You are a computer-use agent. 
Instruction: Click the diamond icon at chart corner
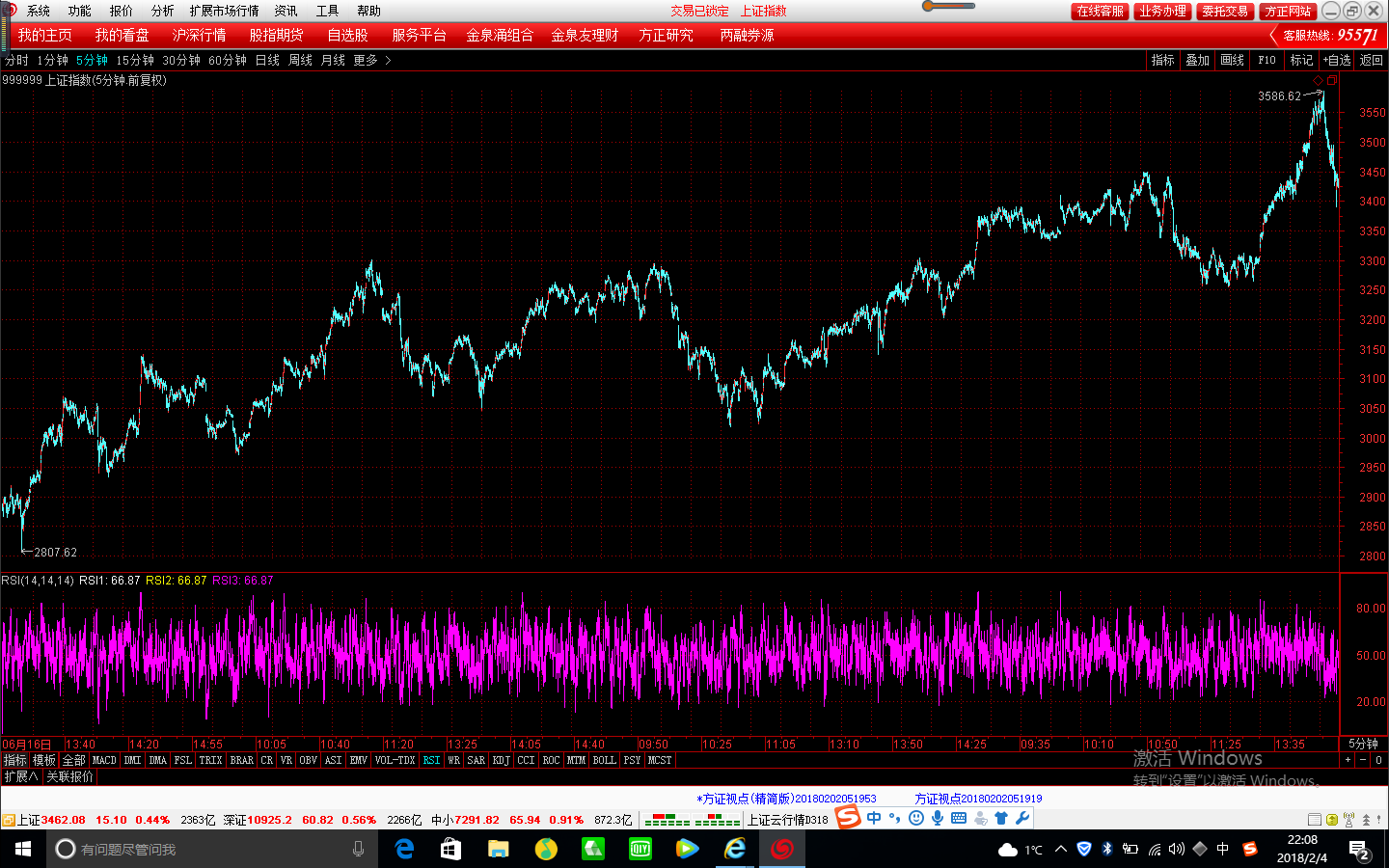[1319, 80]
